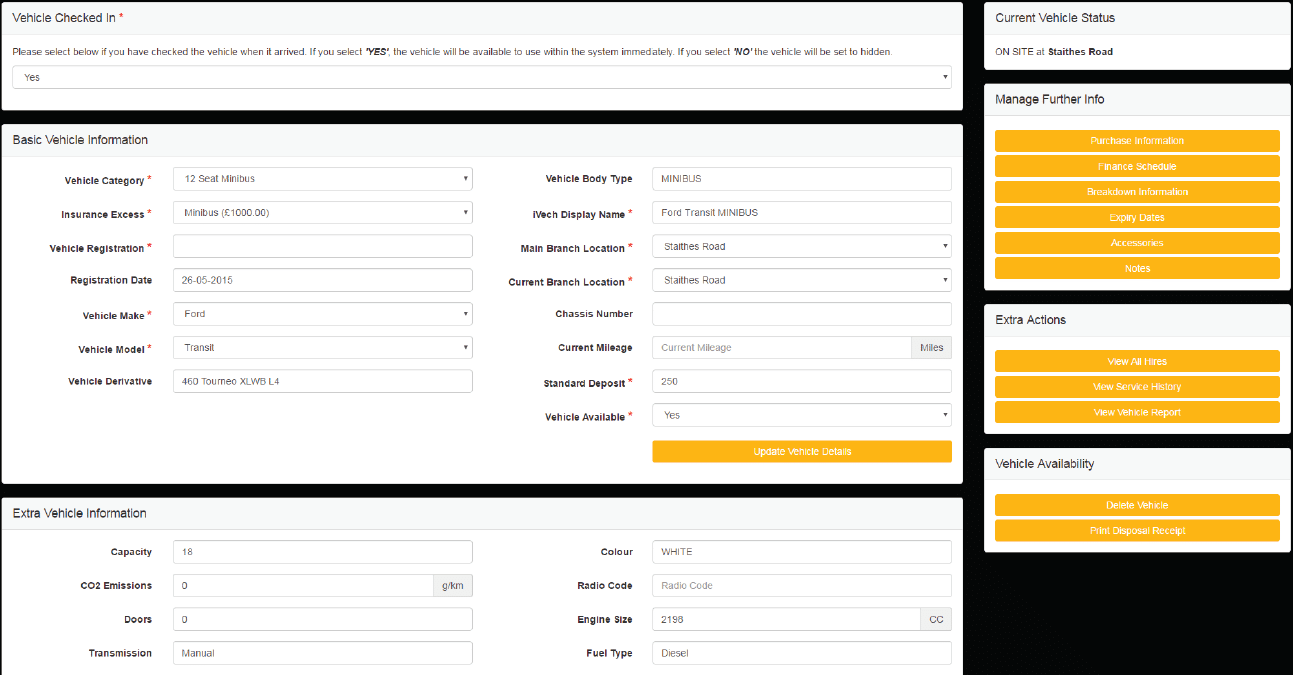Open the Finance Schedule page
This screenshot has height=675, width=1293.
[x=1137, y=166]
